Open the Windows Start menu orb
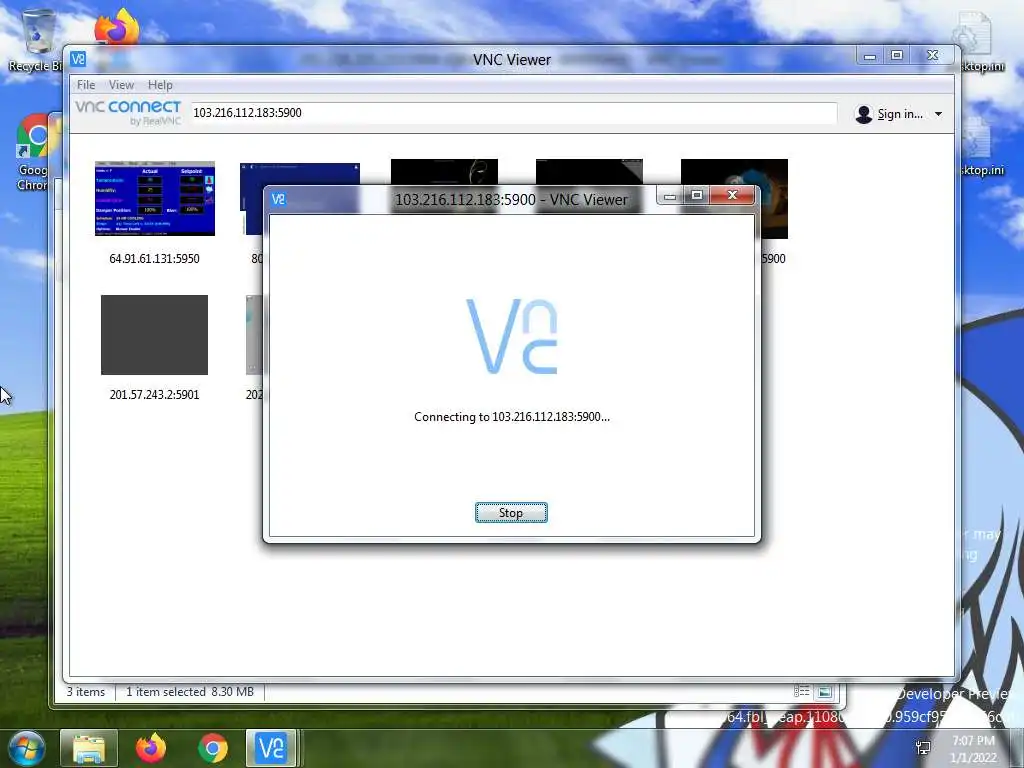The height and width of the screenshot is (768, 1024). pos(27,748)
